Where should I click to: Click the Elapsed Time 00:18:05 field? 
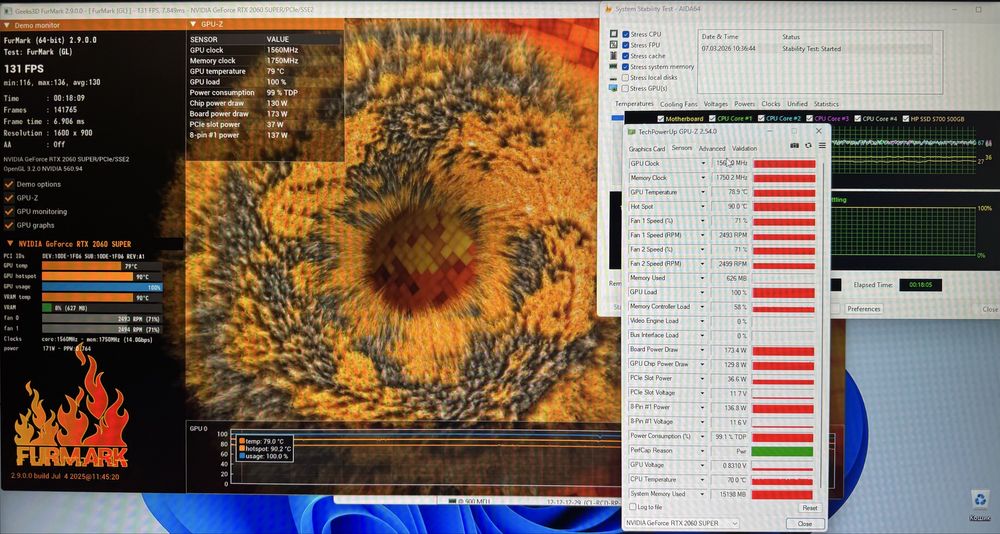point(920,285)
